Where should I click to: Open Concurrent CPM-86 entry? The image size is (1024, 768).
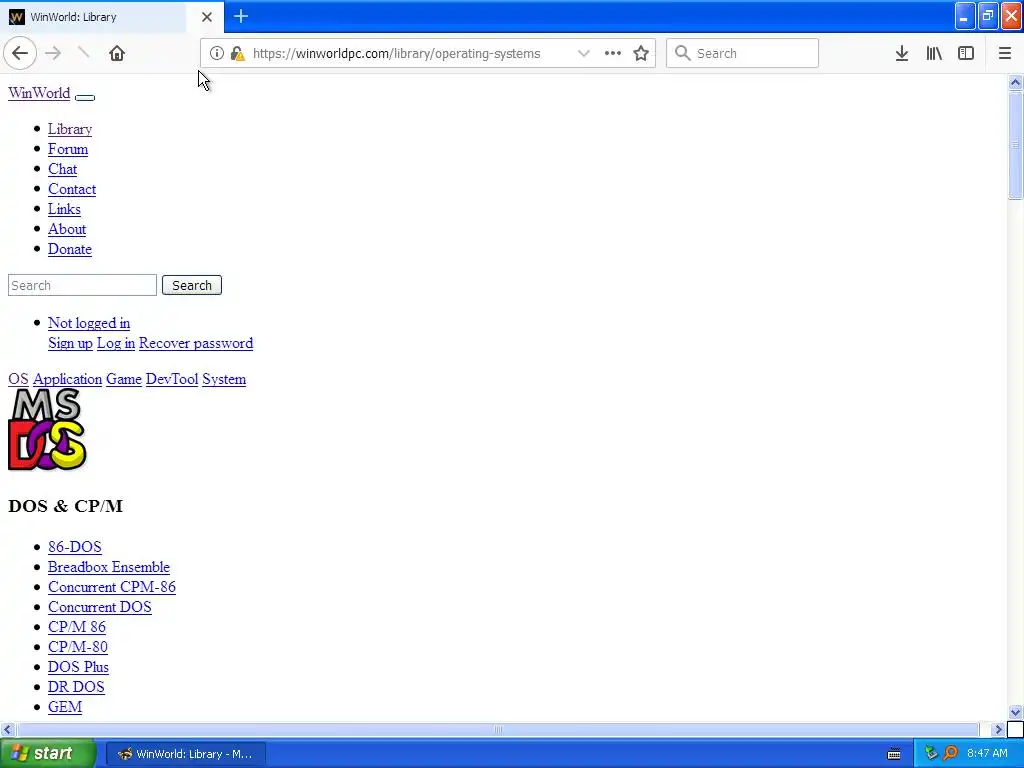coord(112,587)
